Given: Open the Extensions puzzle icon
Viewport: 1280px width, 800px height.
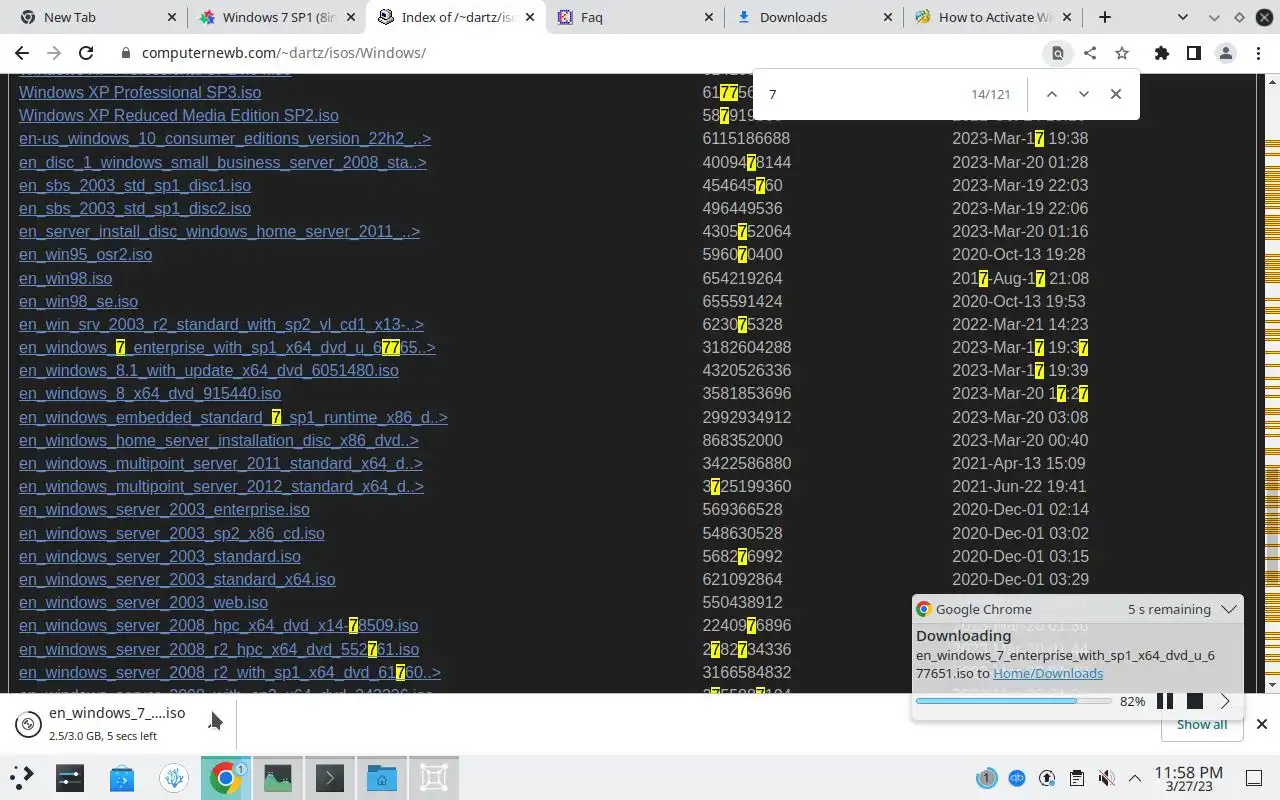Looking at the screenshot, I should coord(1161,53).
